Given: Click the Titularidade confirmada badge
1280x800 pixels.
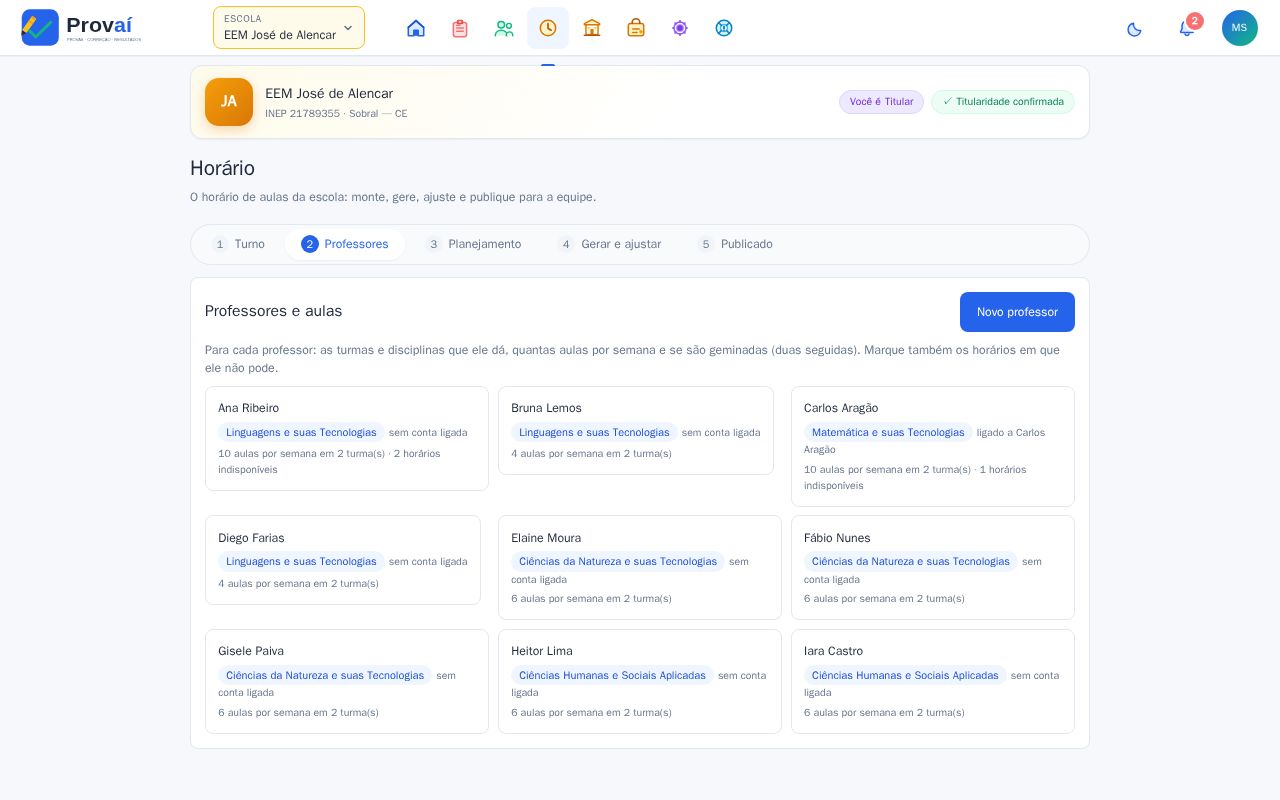Looking at the screenshot, I should coord(1003,102).
